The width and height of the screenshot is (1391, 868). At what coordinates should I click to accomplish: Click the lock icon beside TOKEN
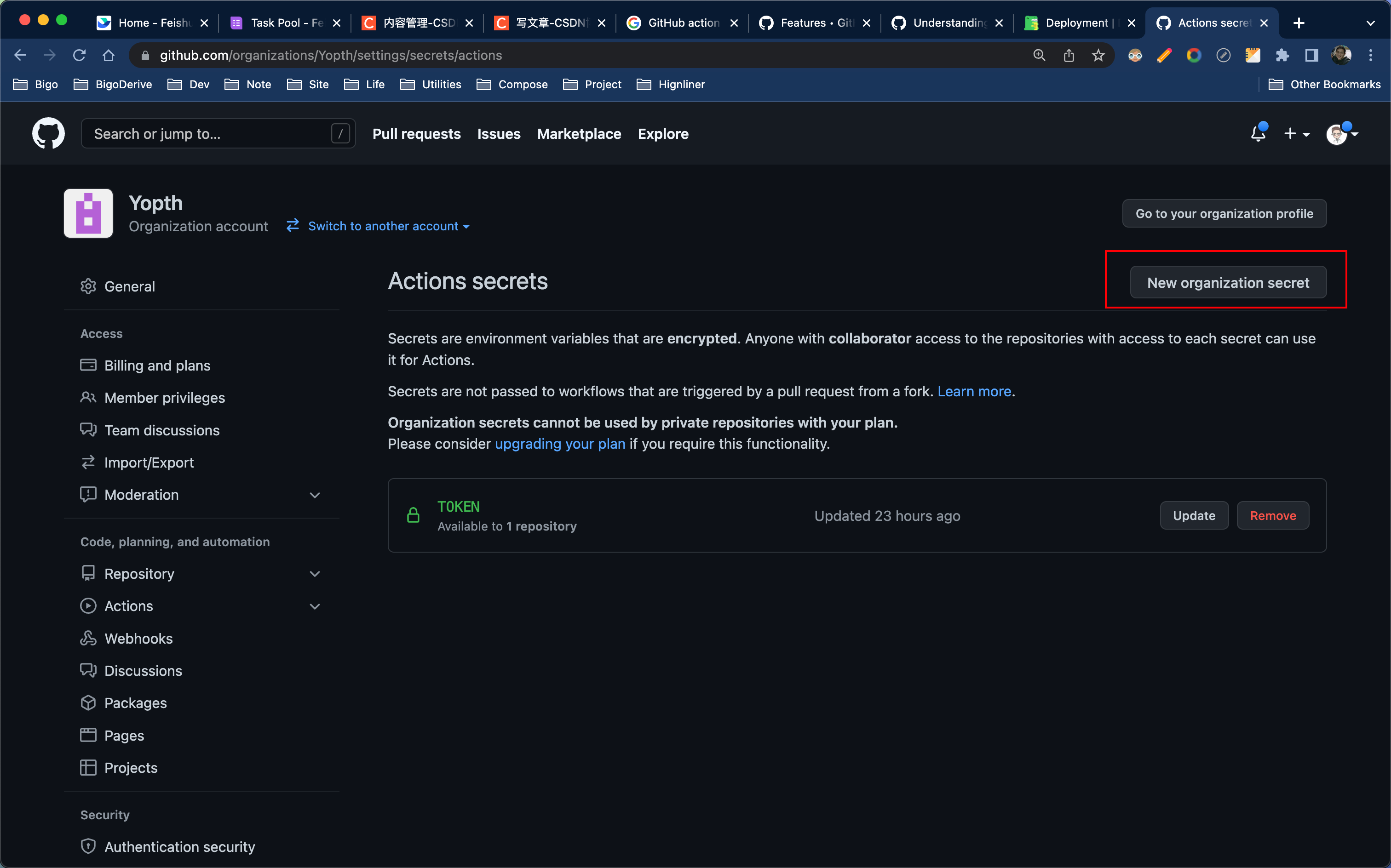(x=413, y=515)
